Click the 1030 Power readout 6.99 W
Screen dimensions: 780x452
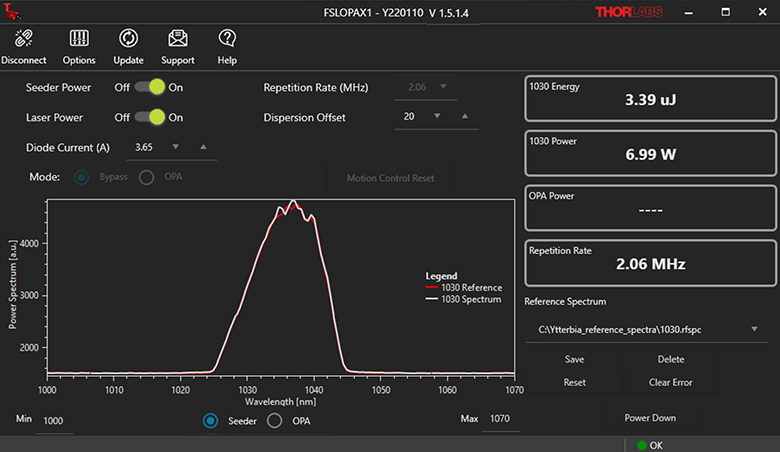[650, 154]
